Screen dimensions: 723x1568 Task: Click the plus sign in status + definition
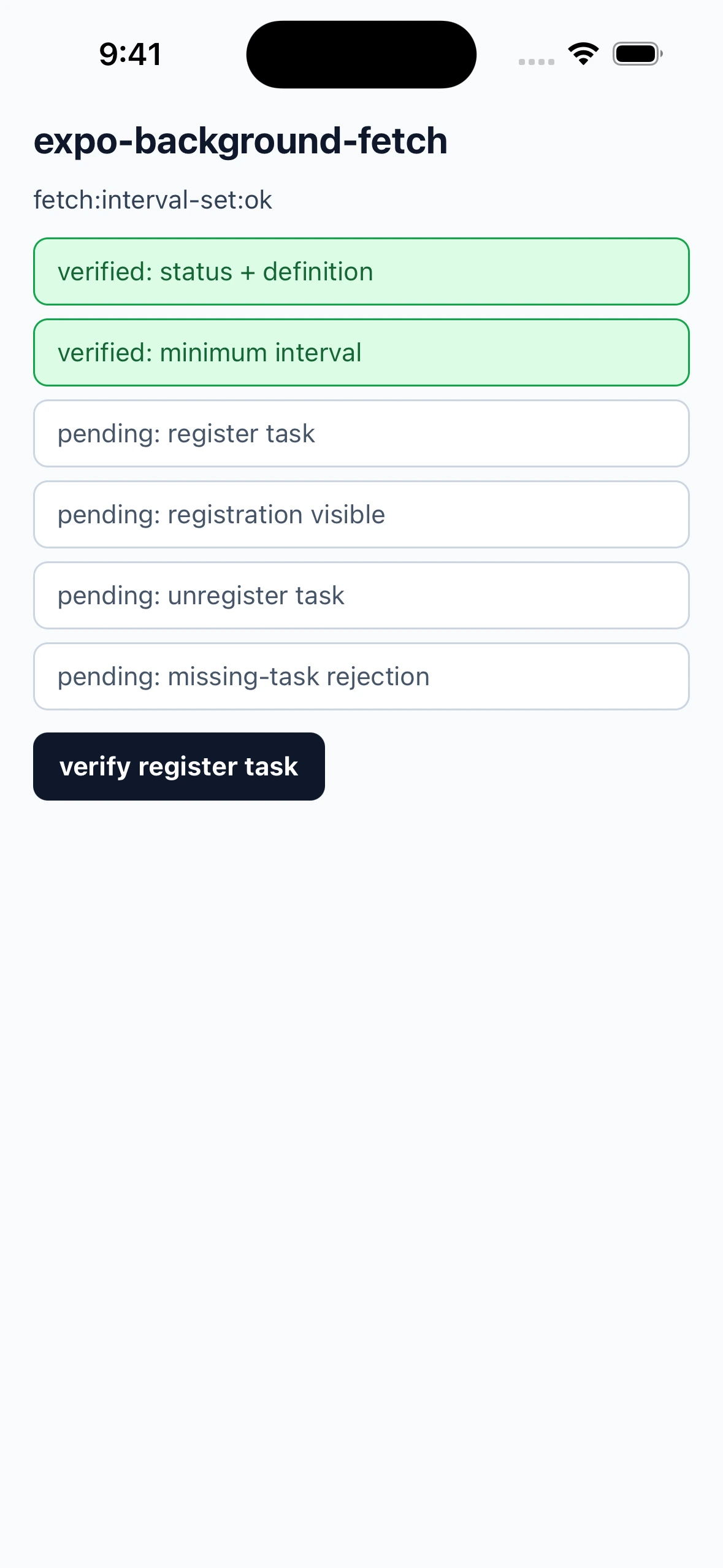coord(248,273)
